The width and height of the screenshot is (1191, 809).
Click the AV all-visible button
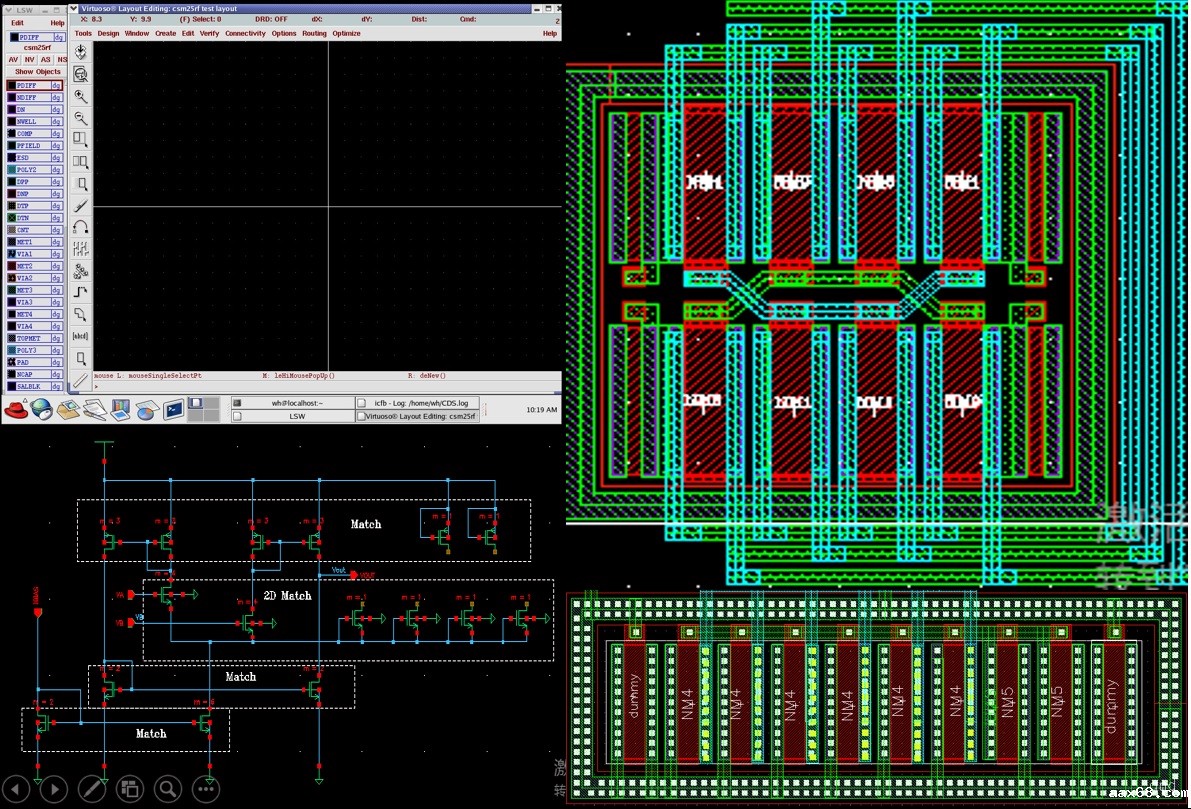click(14, 60)
